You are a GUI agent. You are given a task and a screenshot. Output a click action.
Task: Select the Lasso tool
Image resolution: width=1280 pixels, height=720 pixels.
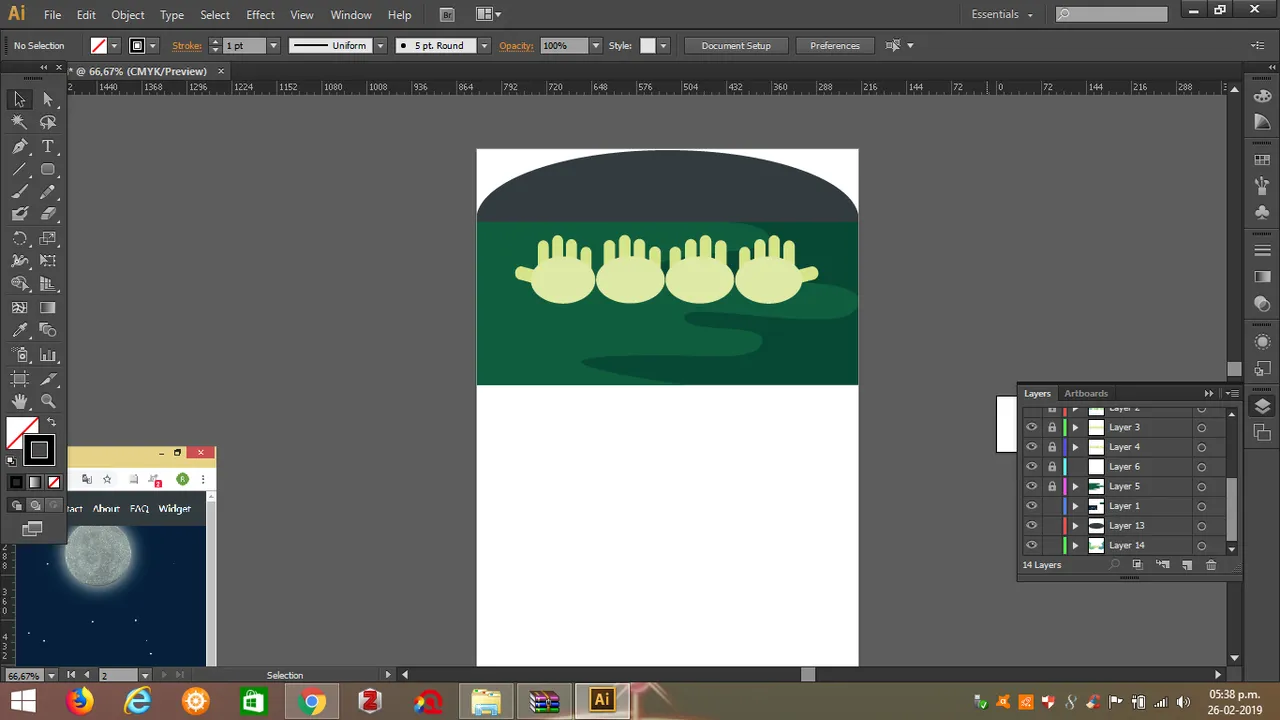coord(47,122)
